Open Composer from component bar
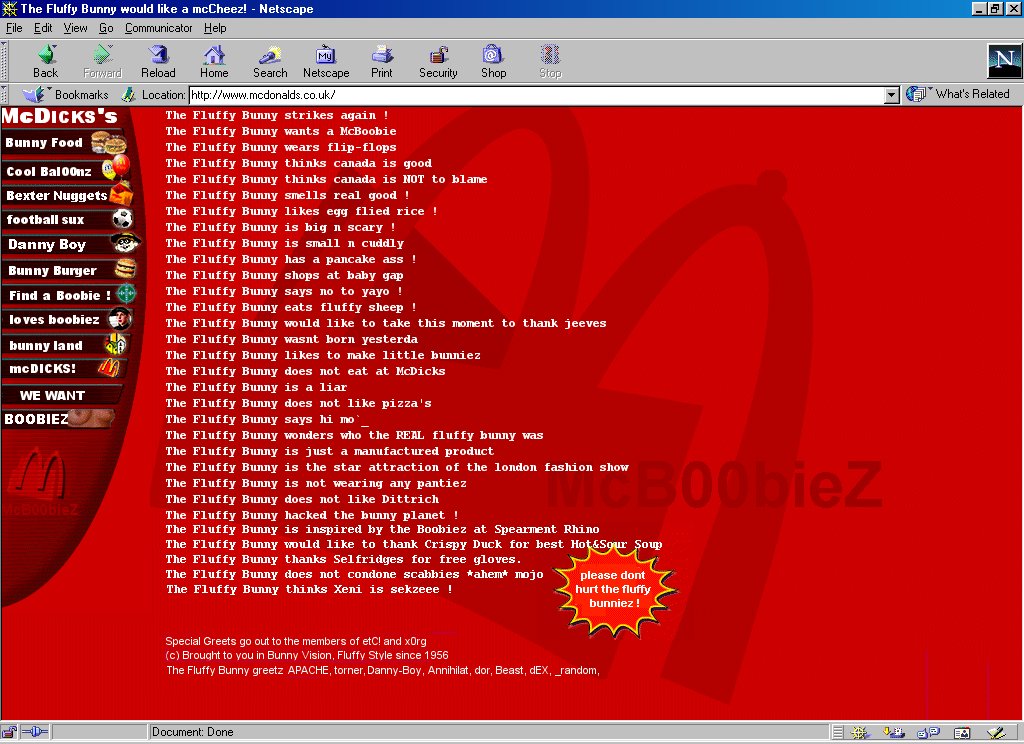Screen dimensions: 1024x744 (996, 733)
